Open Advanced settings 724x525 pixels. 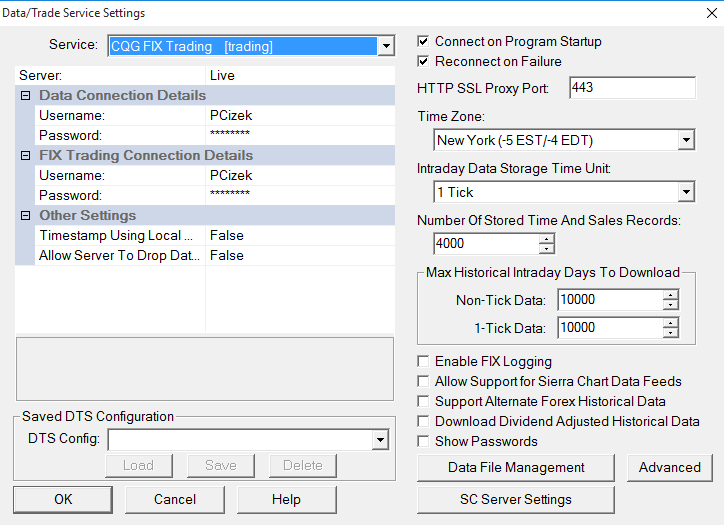point(669,467)
